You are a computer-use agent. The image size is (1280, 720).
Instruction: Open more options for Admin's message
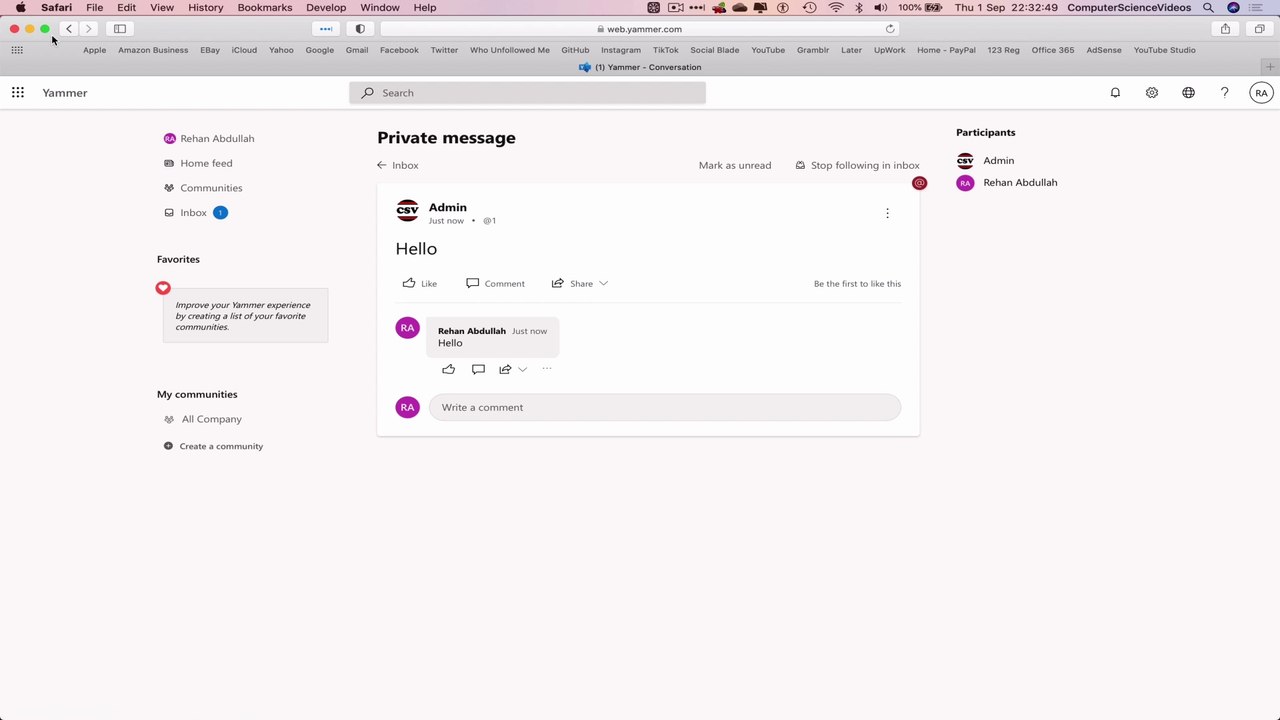point(887,213)
